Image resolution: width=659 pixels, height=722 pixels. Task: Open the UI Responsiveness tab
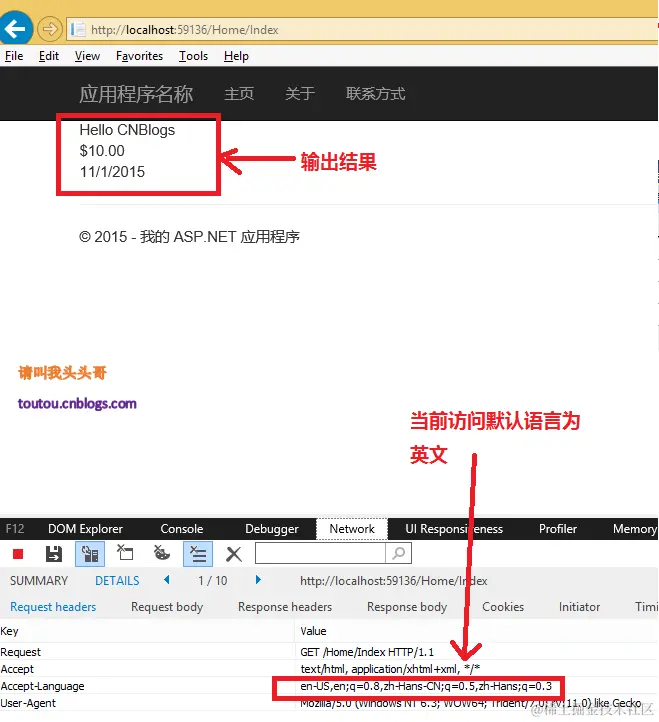pyautogui.click(x=454, y=529)
